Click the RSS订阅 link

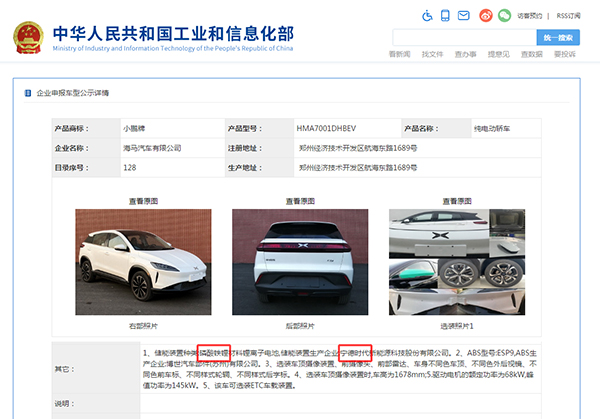point(568,16)
